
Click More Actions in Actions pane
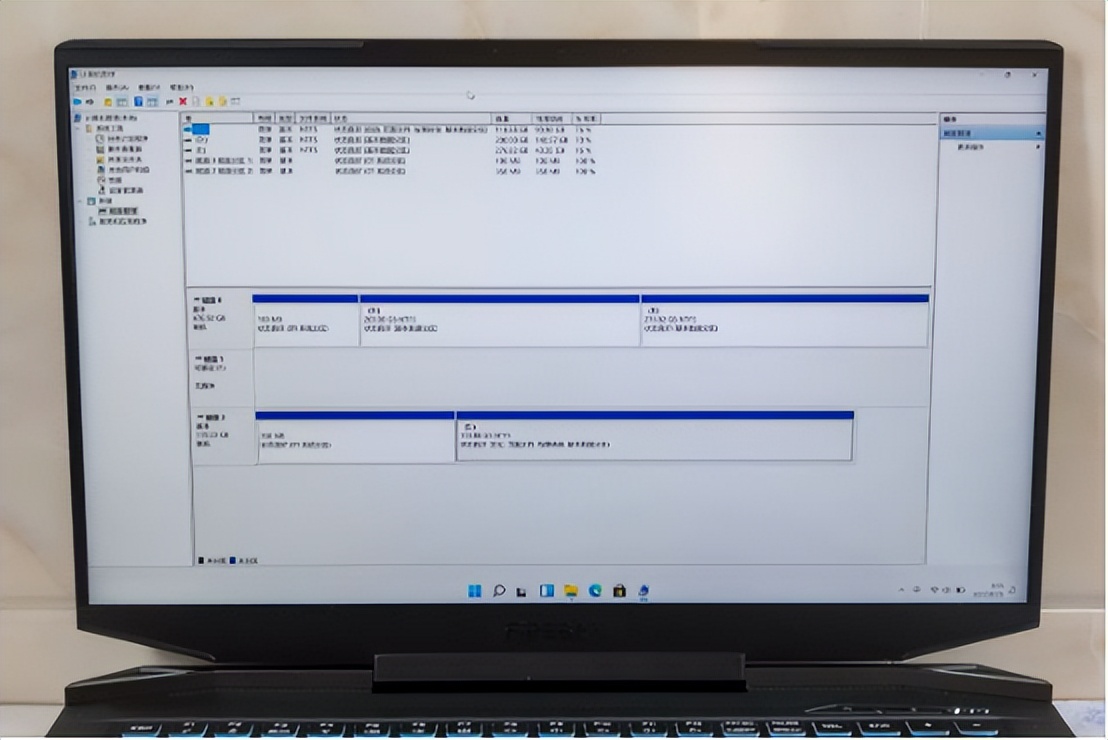pyautogui.click(x=971, y=147)
